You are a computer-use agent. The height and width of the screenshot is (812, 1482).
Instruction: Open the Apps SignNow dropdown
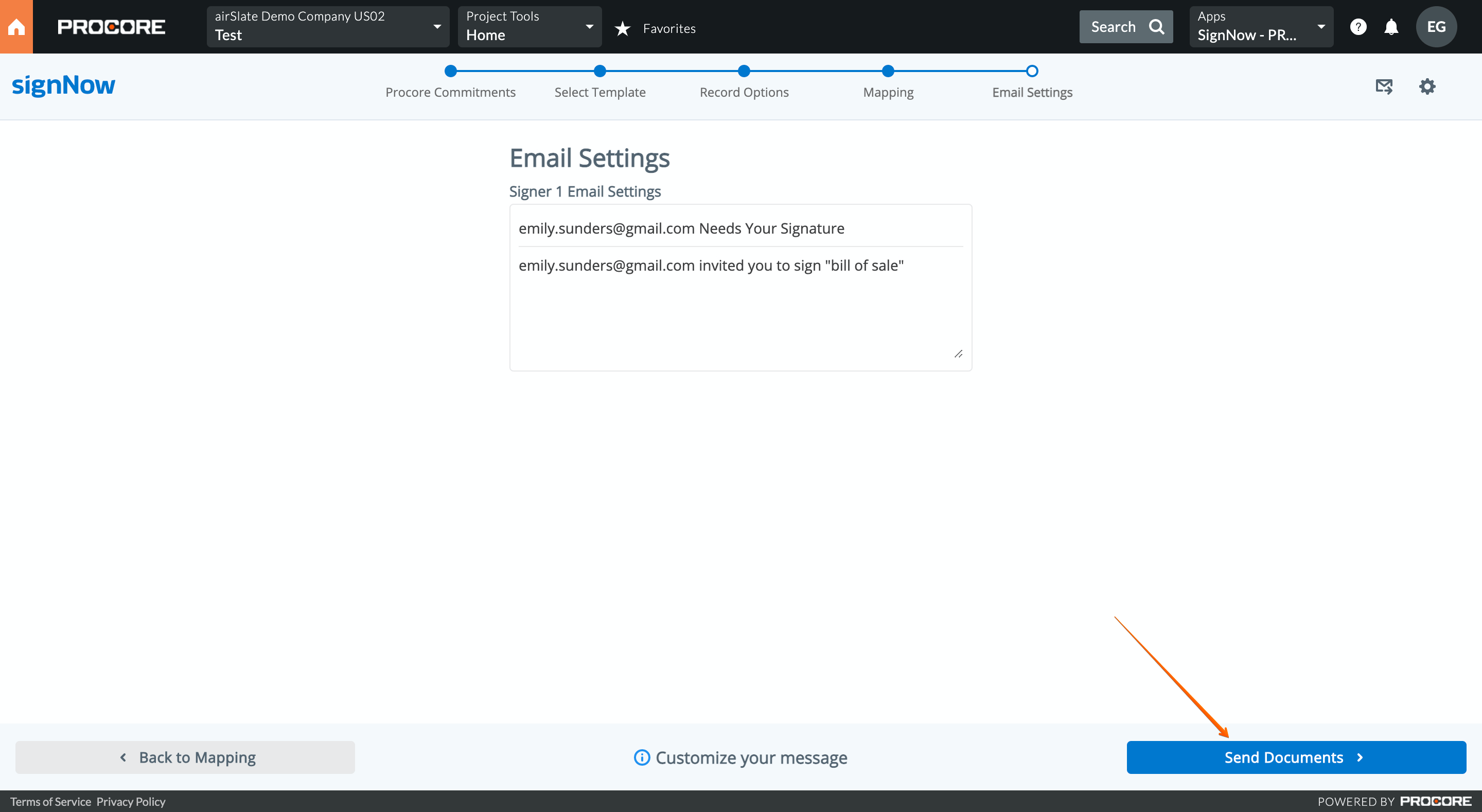[1261, 26]
